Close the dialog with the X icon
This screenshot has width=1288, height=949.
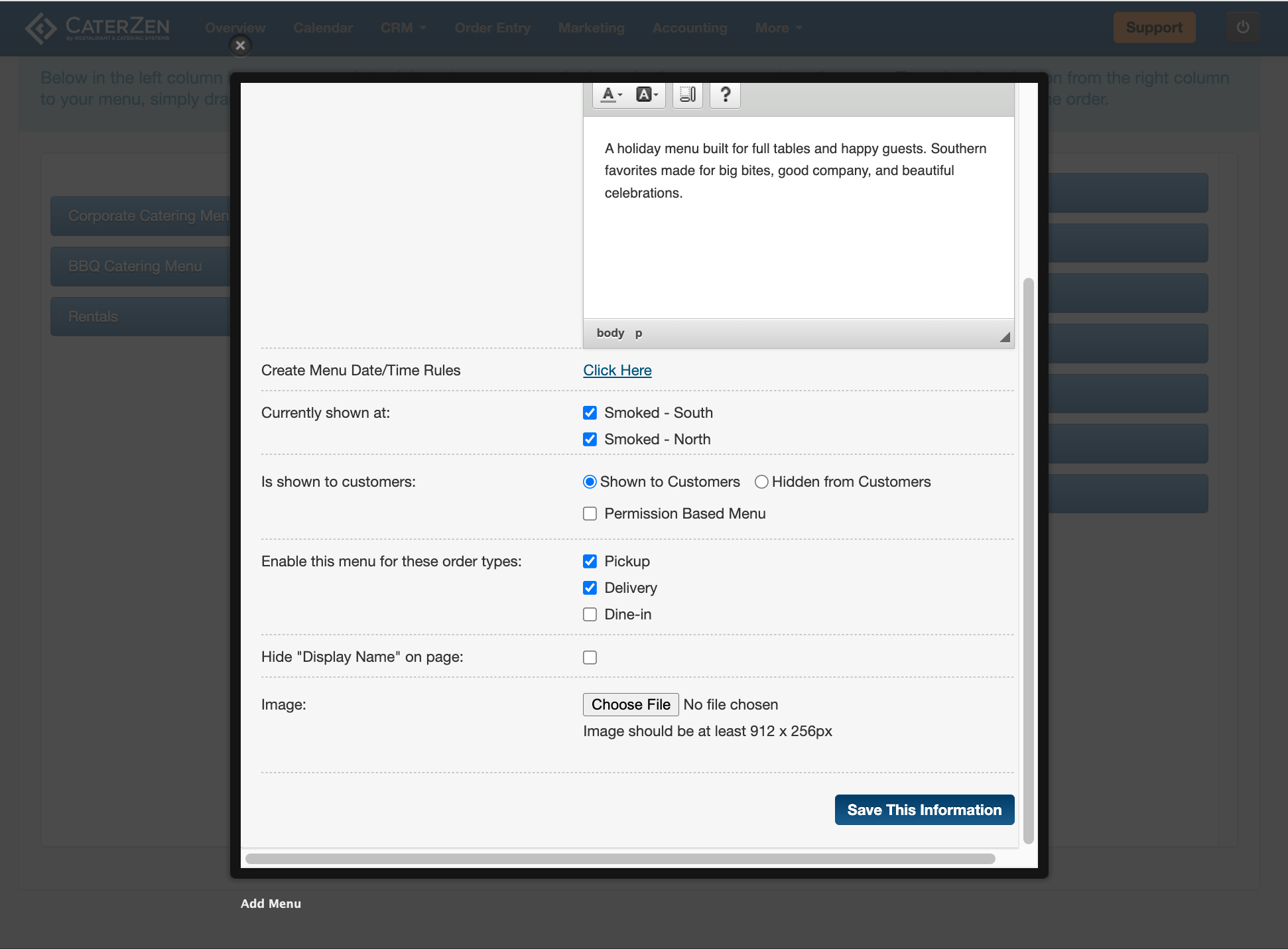[241, 45]
